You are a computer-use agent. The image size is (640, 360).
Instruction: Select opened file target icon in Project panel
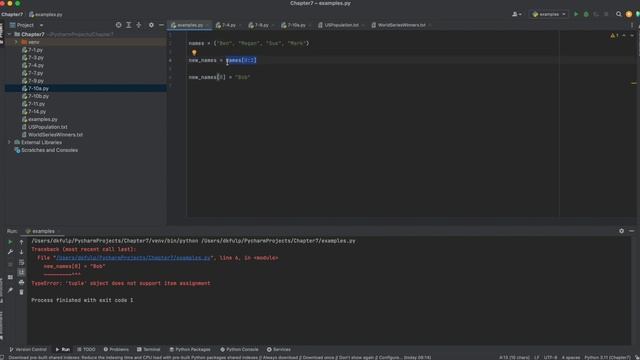click(118, 25)
